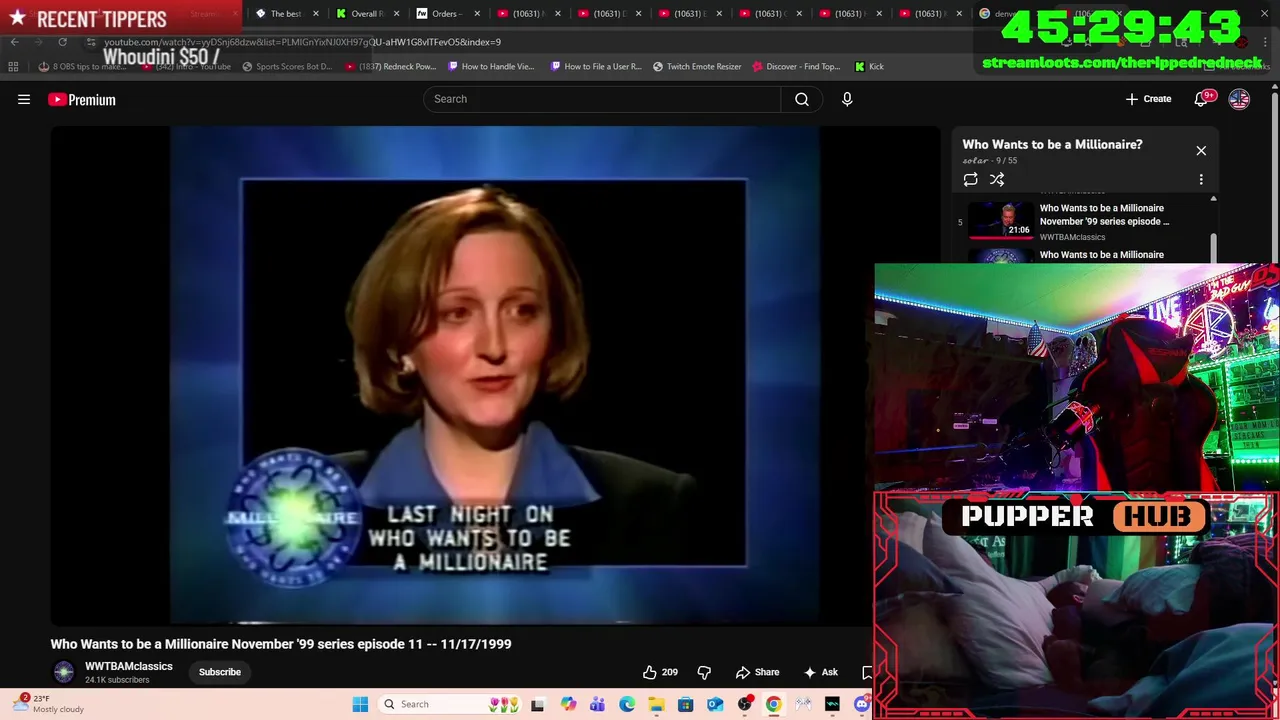Click the browser address bar URL

pyautogui.click(x=302, y=42)
